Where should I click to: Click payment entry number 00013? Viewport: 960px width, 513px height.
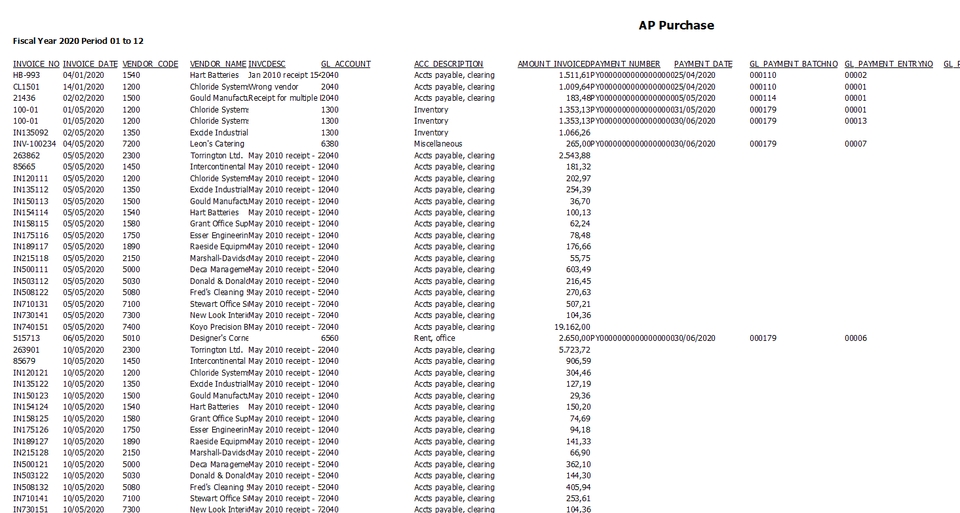(x=855, y=121)
